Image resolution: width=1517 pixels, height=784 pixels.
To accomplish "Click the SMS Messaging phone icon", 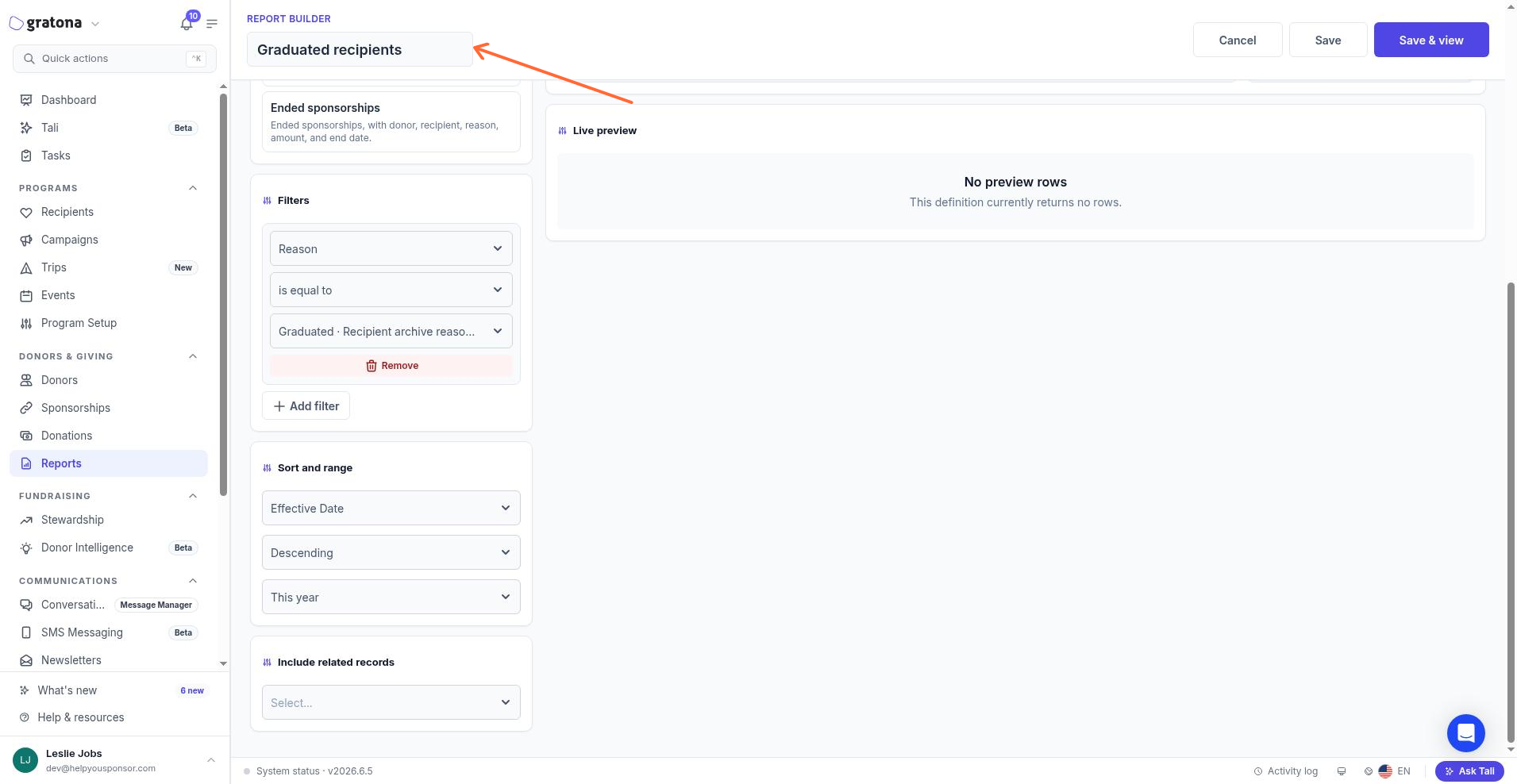I will click(26, 632).
